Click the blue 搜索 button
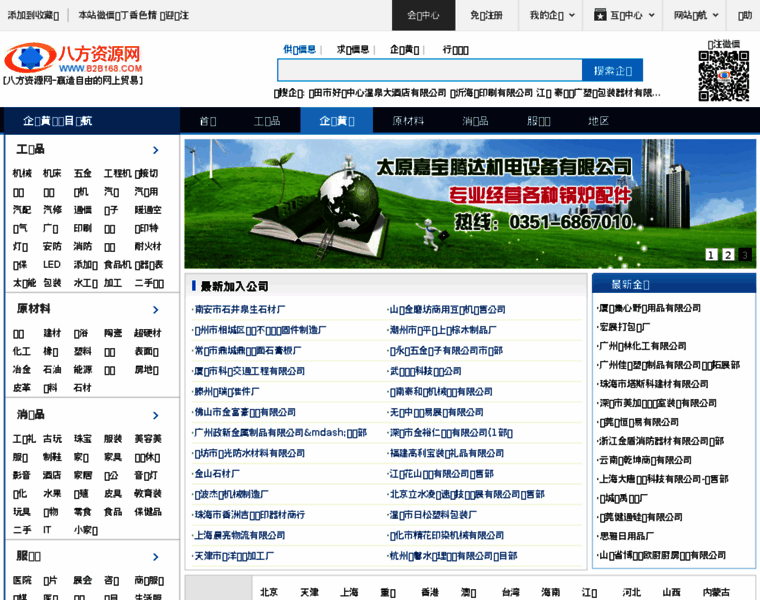Viewport: 760px width, 600px height. click(613, 70)
